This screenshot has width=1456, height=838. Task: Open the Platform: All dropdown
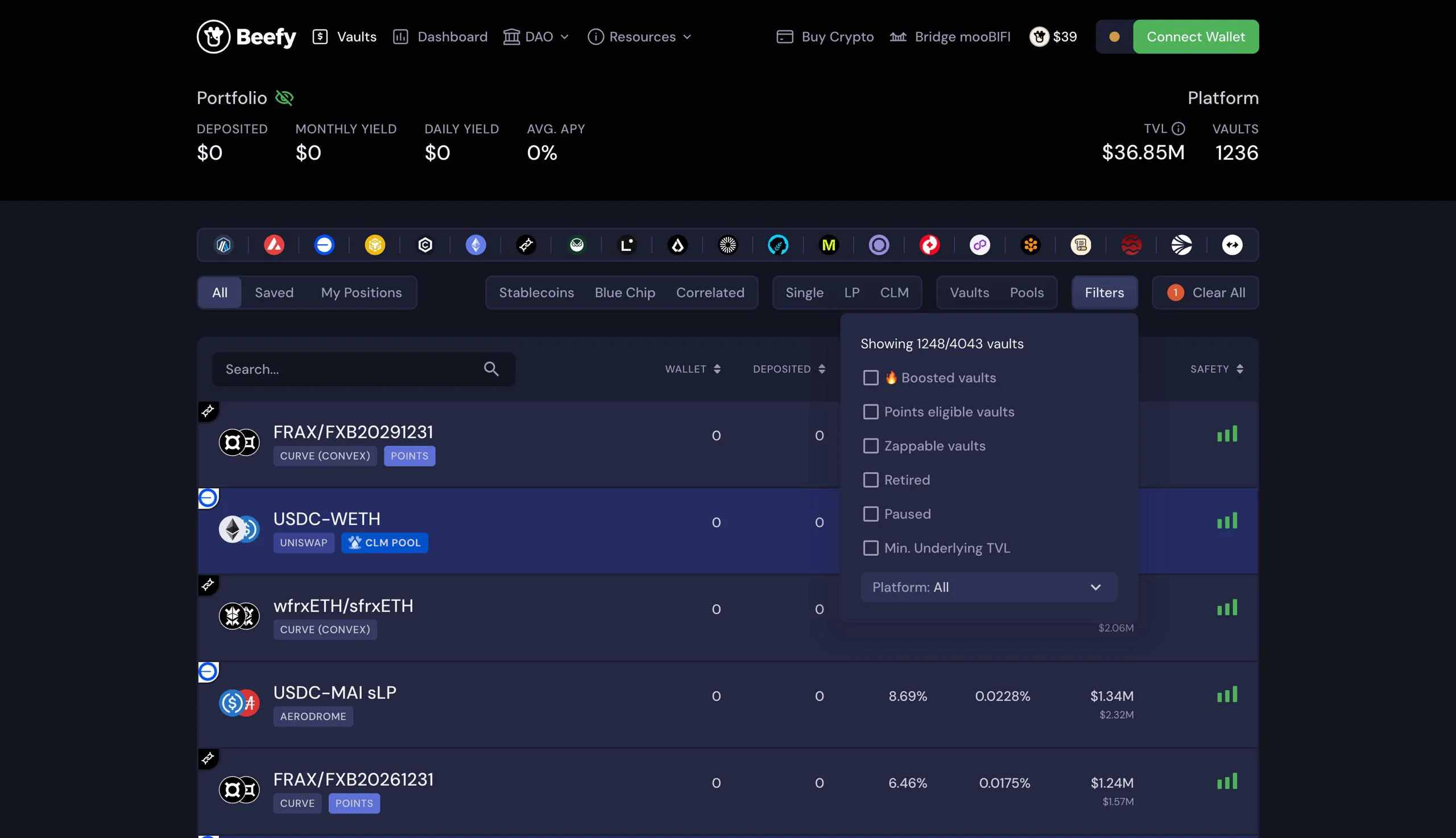click(x=989, y=587)
